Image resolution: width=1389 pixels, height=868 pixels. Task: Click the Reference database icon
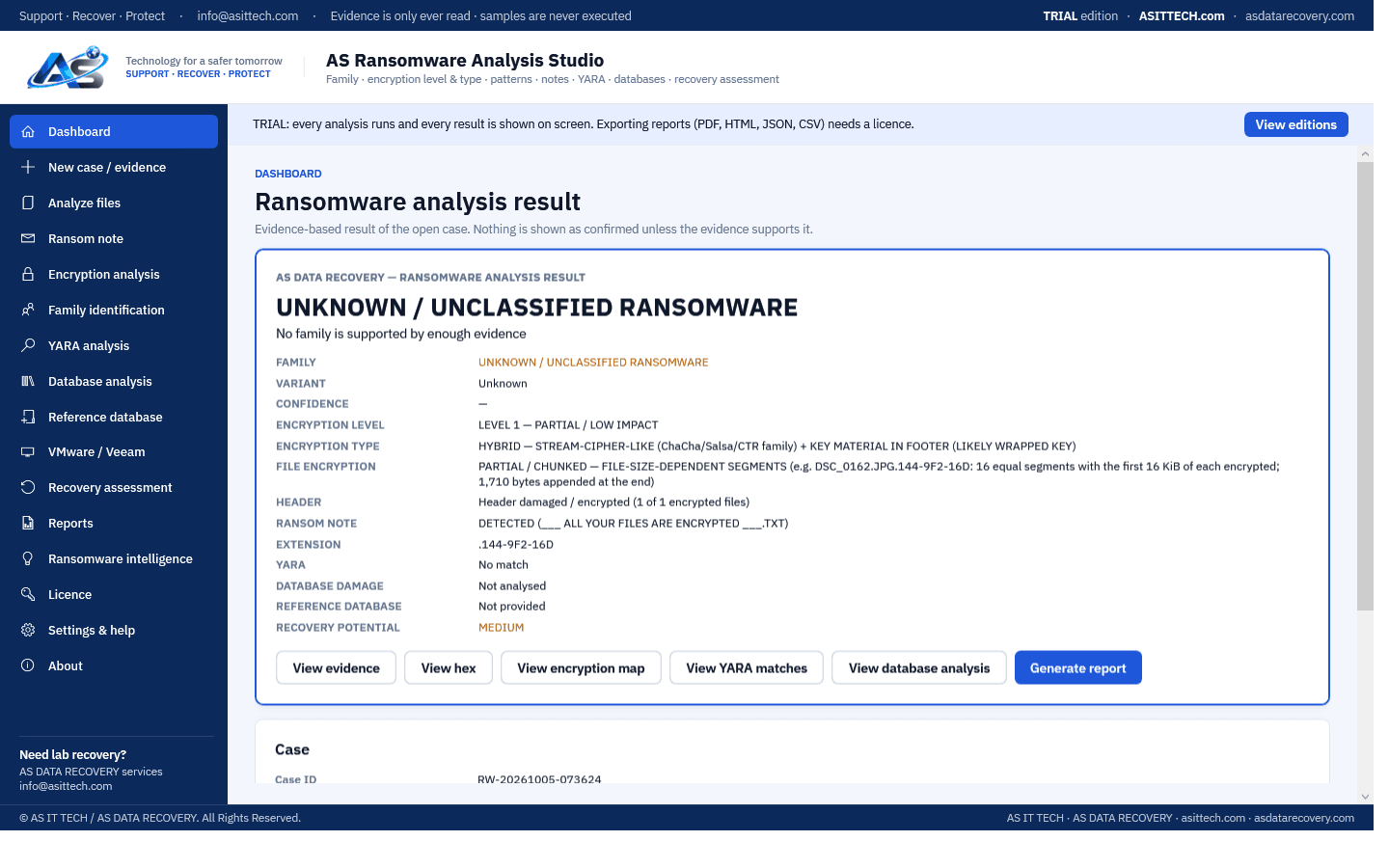click(x=28, y=418)
